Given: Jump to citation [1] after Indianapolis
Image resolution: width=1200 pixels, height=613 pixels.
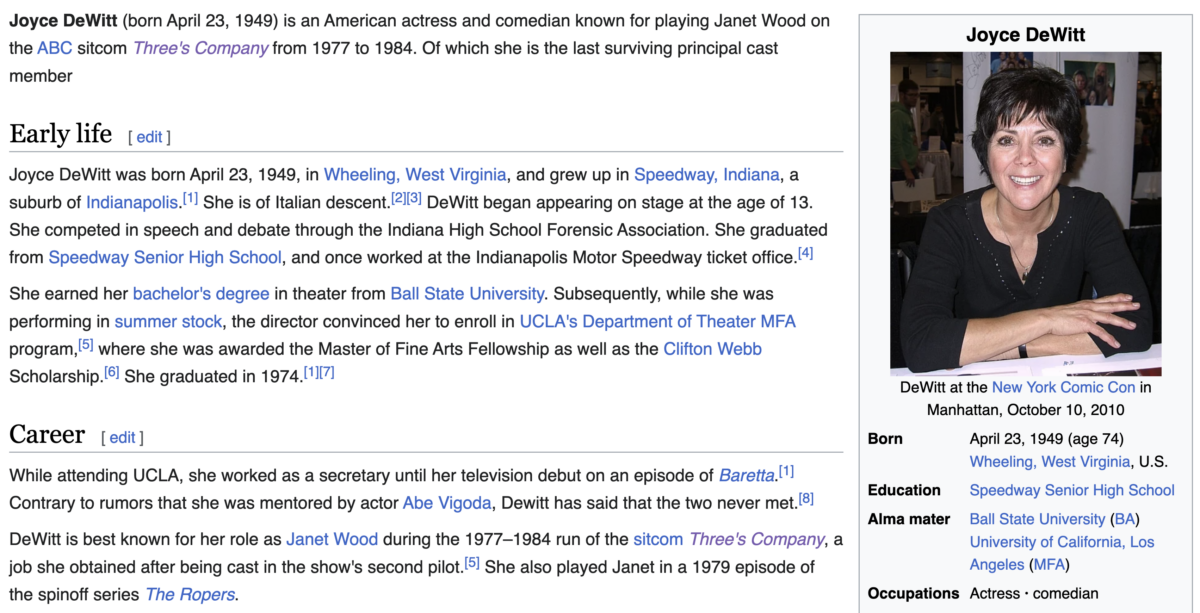Looking at the screenshot, I should click(190, 198).
